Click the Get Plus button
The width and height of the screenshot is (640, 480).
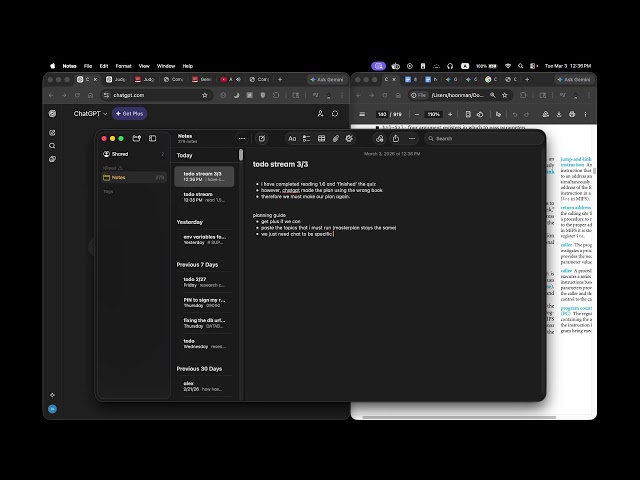click(130, 113)
